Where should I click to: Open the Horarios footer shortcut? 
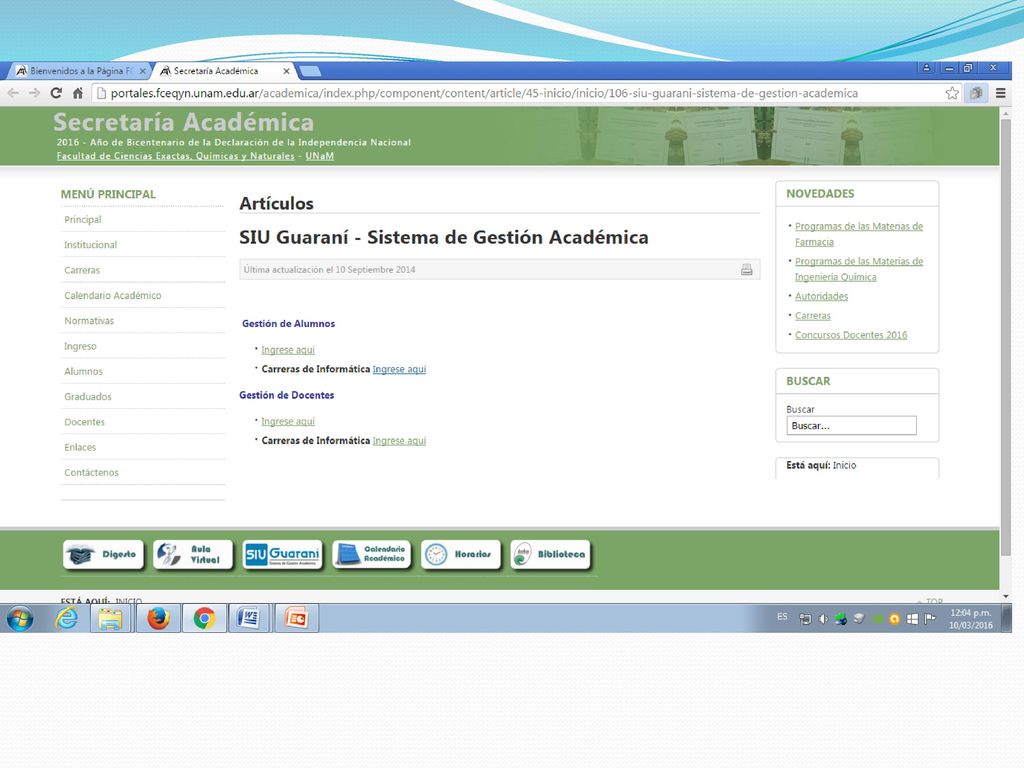pyautogui.click(x=461, y=554)
